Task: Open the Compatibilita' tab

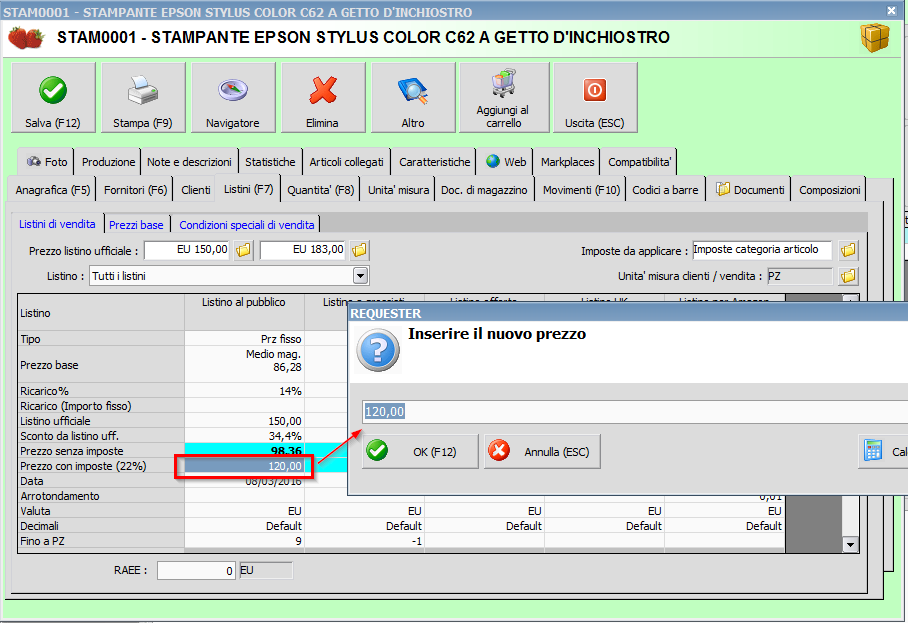Action: tap(639, 162)
